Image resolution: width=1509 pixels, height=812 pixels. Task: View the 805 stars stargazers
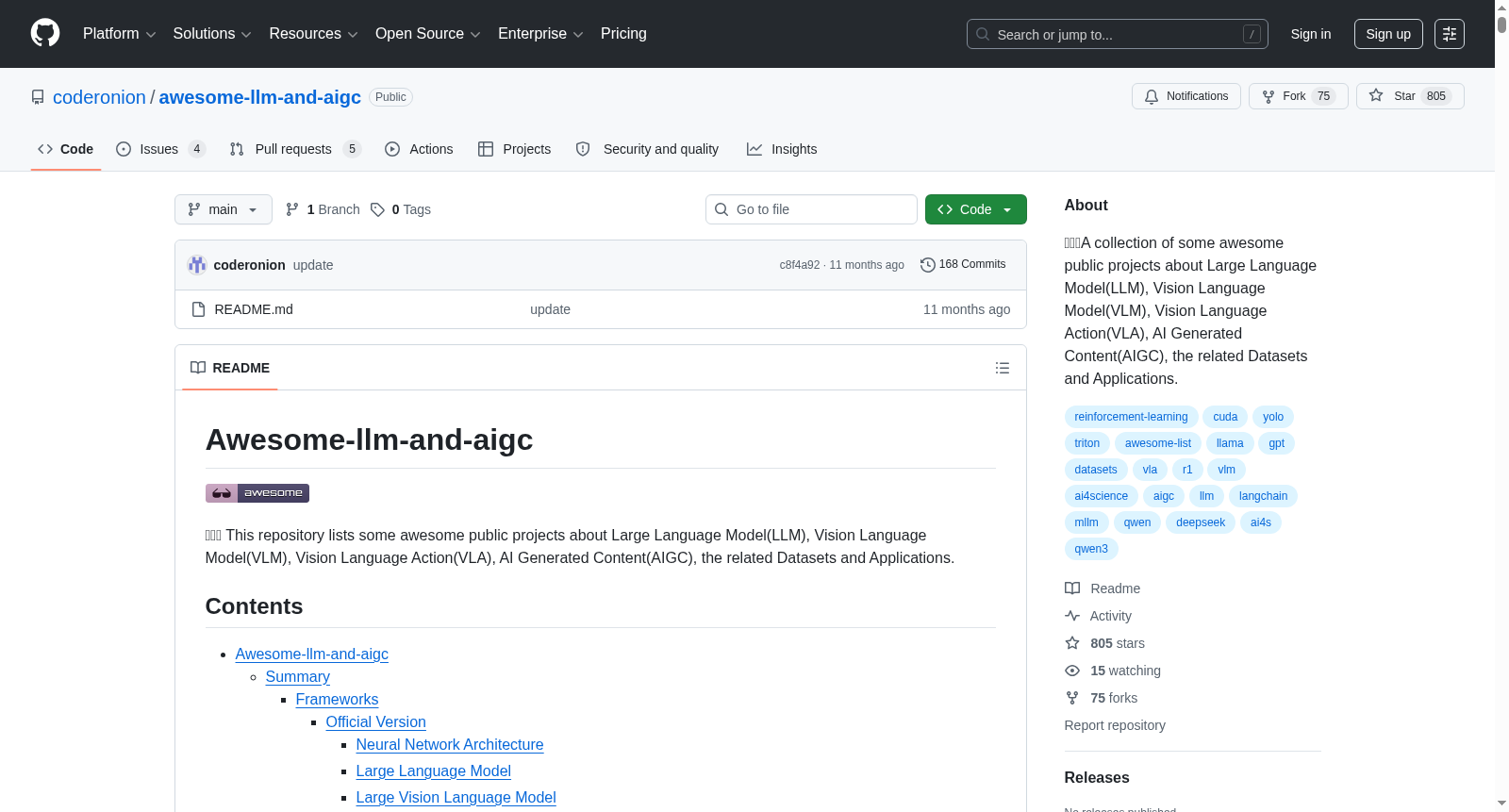1104,643
